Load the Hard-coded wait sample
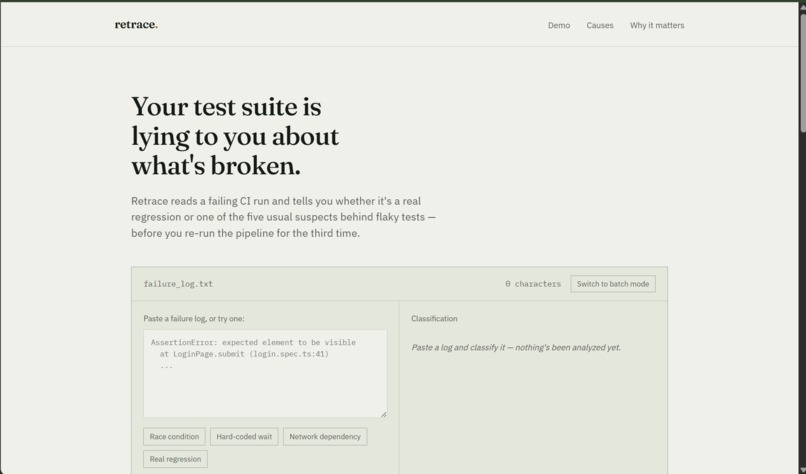This screenshot has height=474, width=806. pos(244,436)
